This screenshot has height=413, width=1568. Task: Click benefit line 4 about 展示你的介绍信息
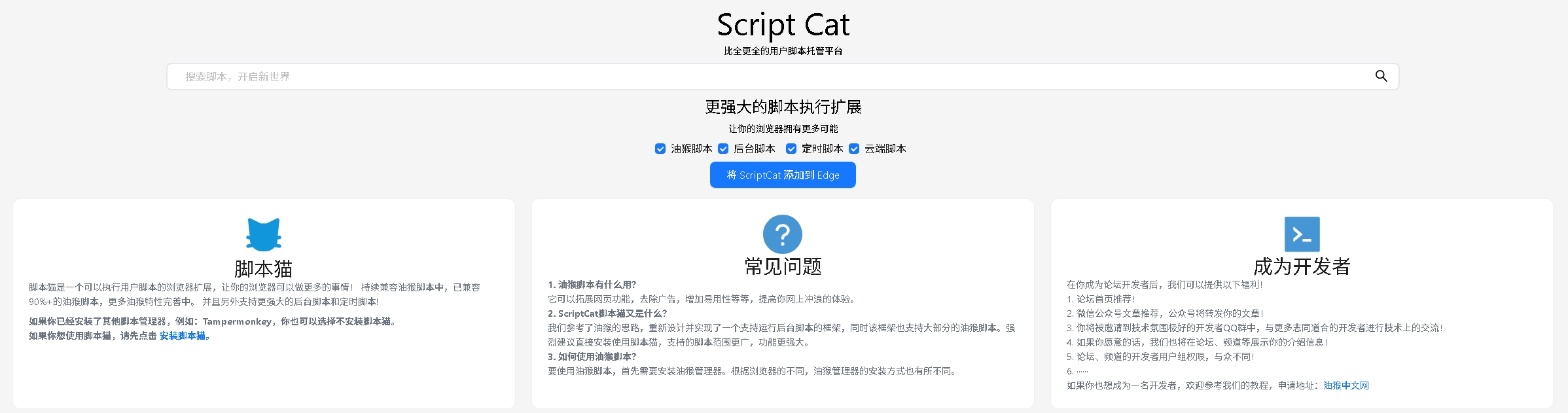pos(1197,342)
